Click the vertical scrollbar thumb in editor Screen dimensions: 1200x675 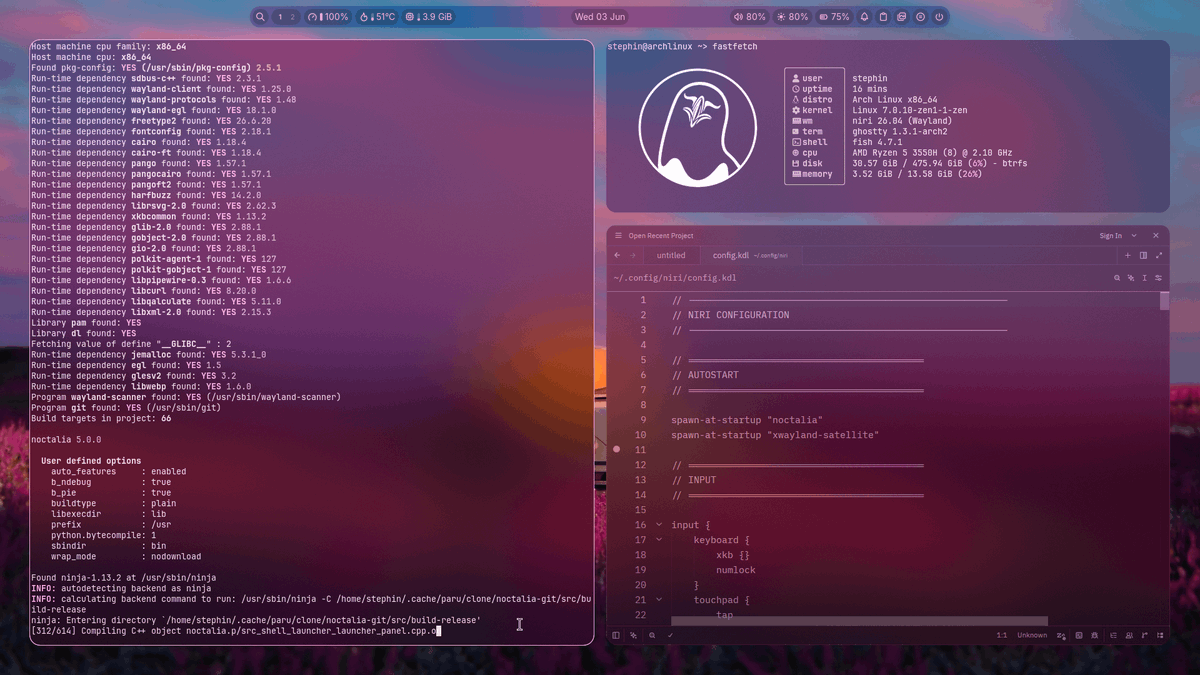1164,302
